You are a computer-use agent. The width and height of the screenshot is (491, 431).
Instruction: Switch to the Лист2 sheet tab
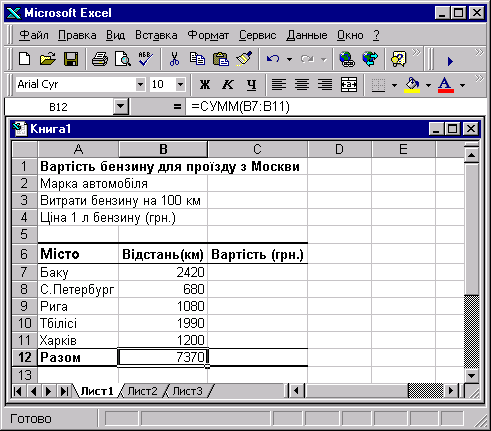coord(142,391)
